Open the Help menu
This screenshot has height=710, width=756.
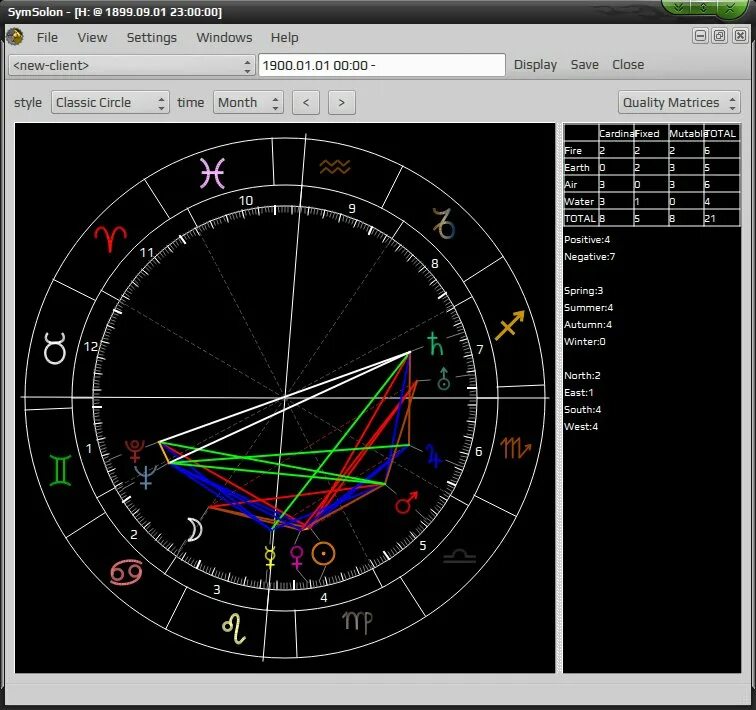(284, 38)
